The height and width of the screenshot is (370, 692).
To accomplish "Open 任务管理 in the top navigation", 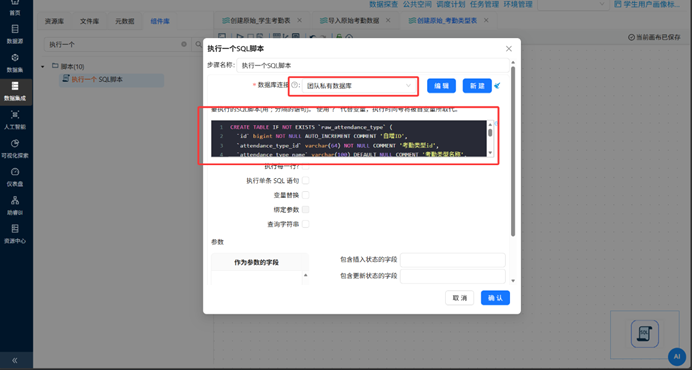I will [484, 4].
